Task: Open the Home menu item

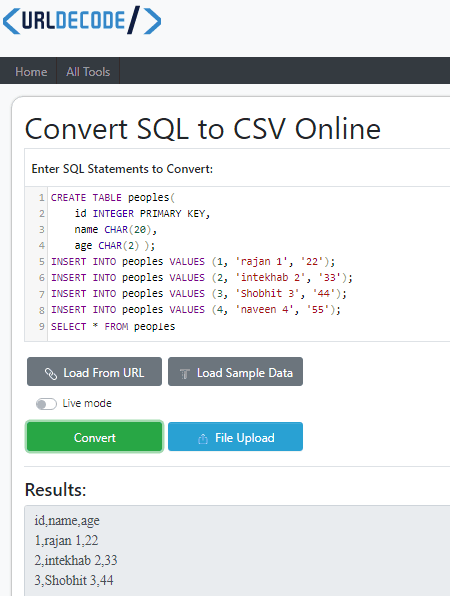Action: [x=31, y=71]
